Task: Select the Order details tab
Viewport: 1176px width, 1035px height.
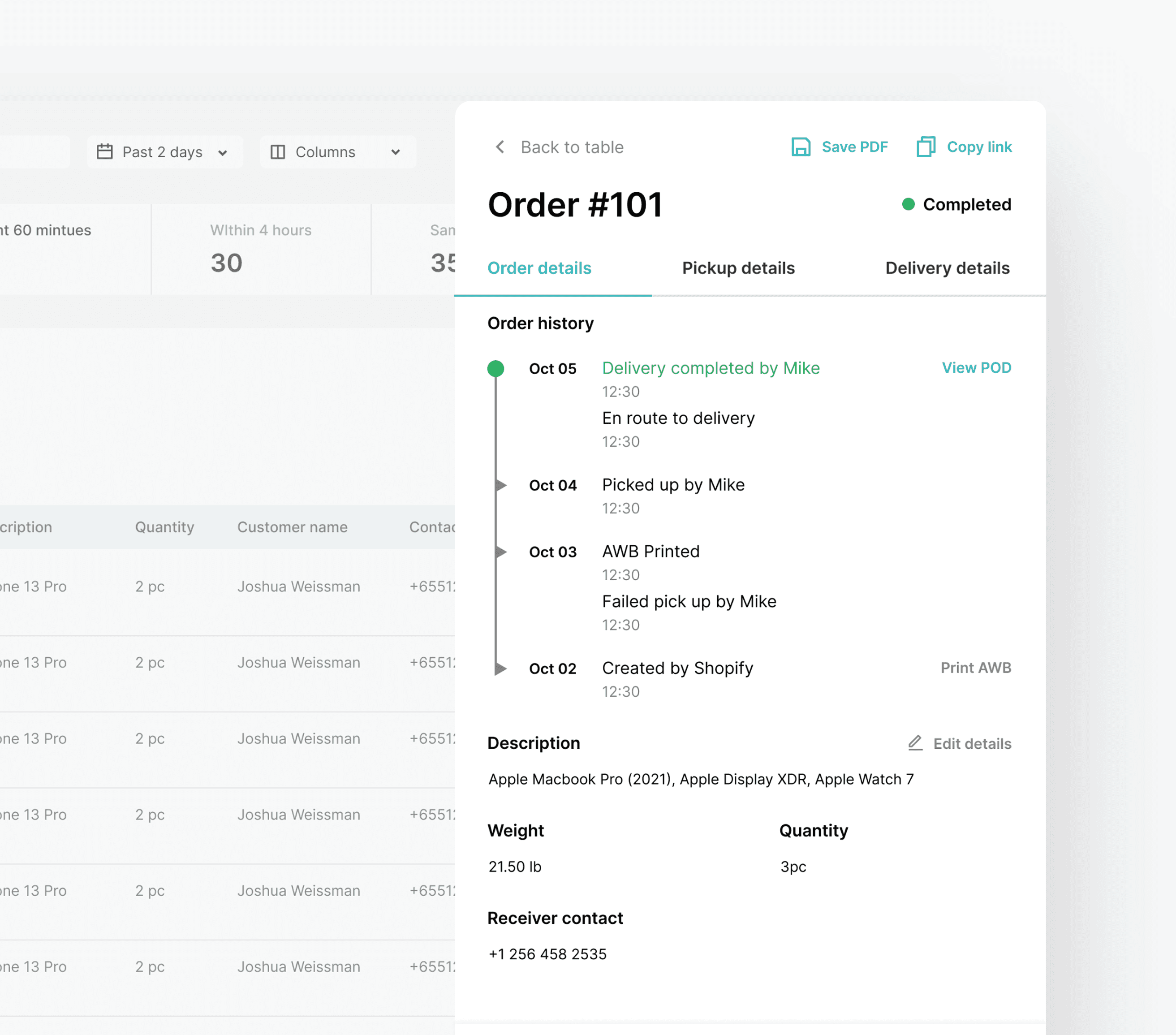Action: tap(539, 268)
